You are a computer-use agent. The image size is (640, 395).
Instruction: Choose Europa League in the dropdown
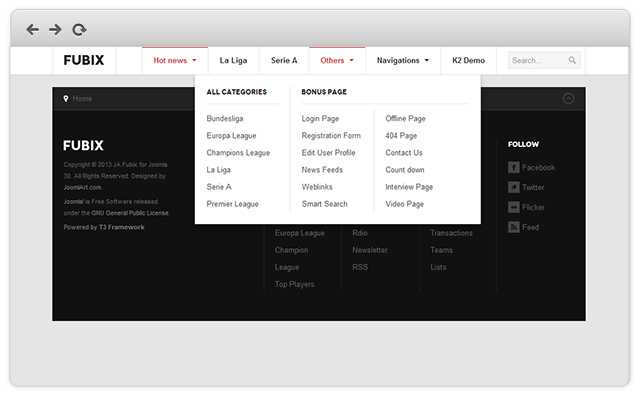[x=231, y=135]
